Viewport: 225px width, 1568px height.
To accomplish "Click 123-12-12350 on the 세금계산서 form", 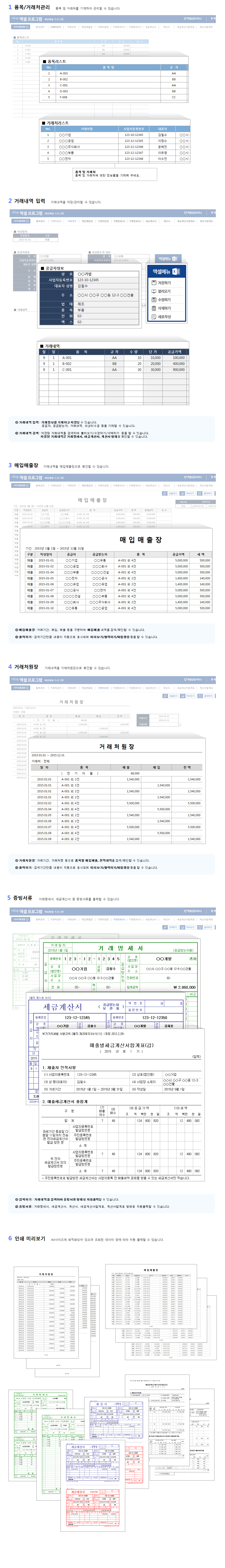I will [154, 1018].
